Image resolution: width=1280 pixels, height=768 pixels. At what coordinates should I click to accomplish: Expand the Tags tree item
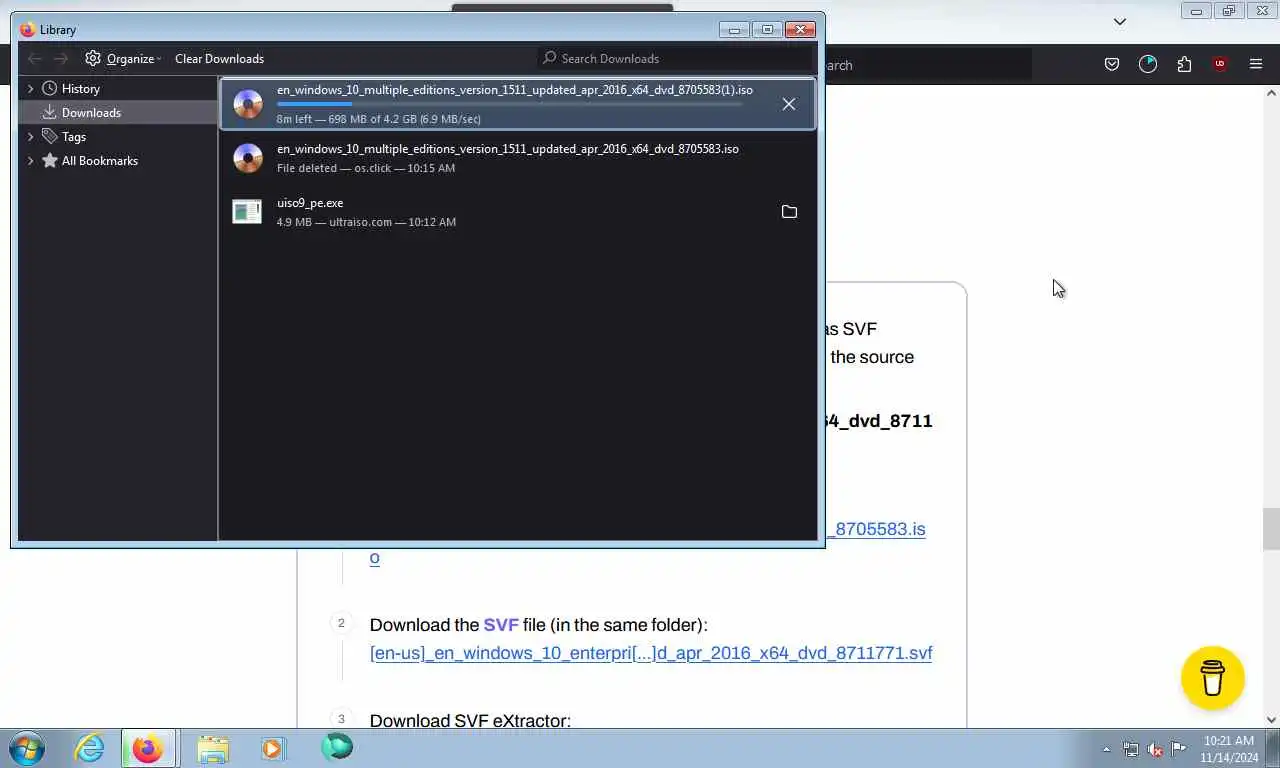coord(30,137)
